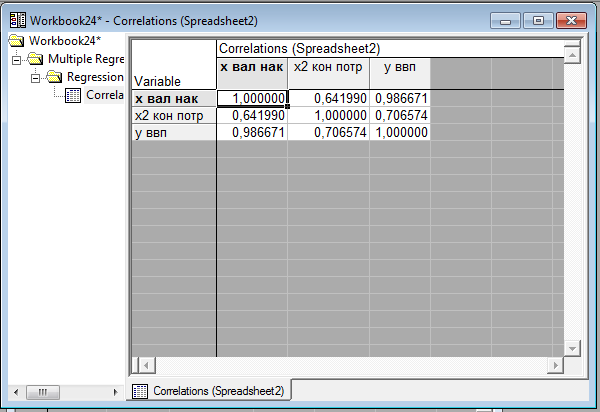Screen dimensions: 600x412
Task: Click spreadsheet horizontal scroll left arrow
Action: 146,365
